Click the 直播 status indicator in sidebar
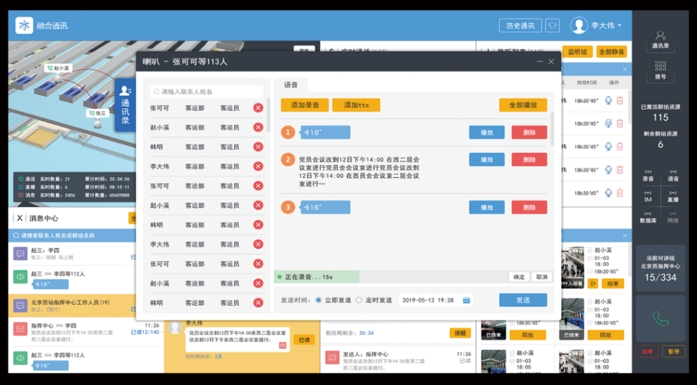The height and width of the screenshot is (385, 697). point(673,196)
